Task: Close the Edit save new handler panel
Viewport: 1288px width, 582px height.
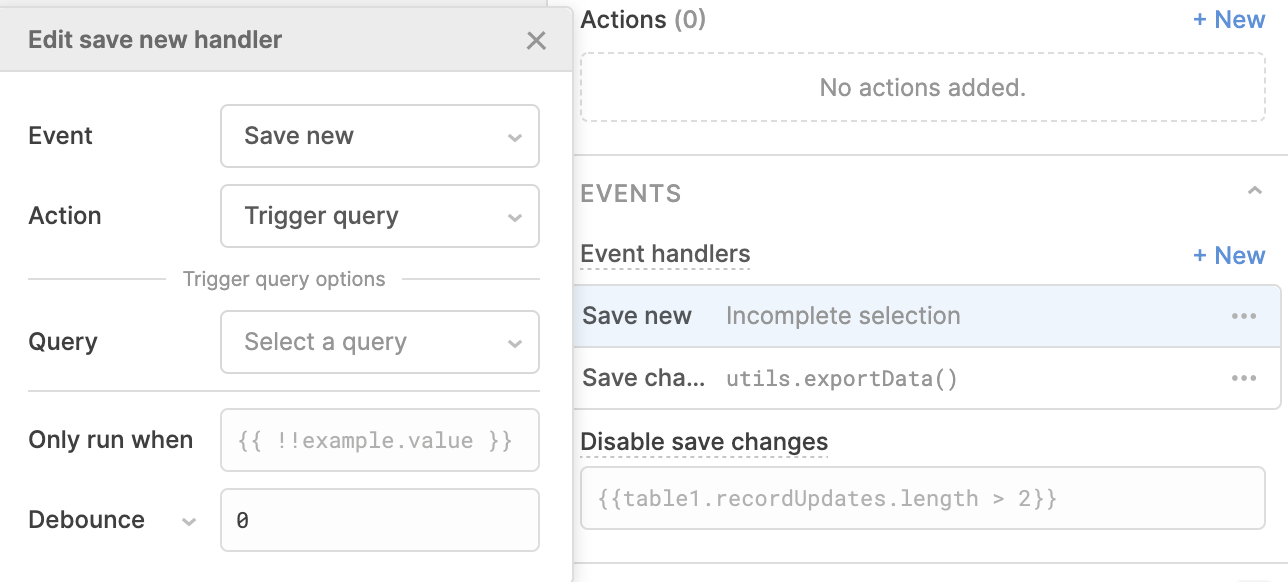Action: click(x=536, y=40)
